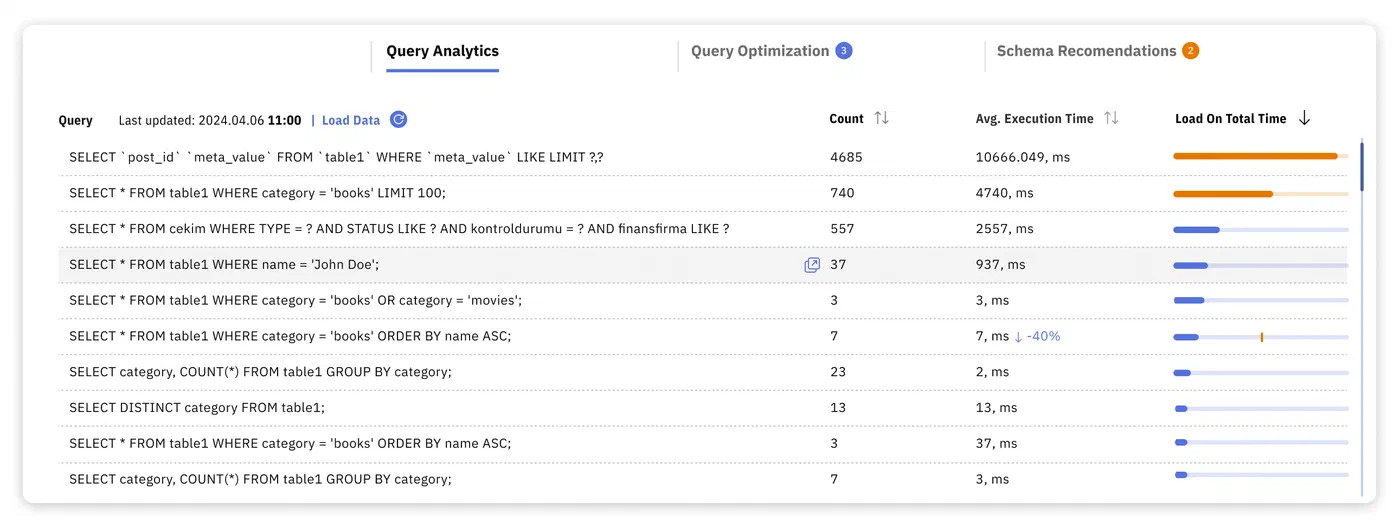Image resolution: width=1400 pixels, height=528 pixels.
Task: Click the execution time 937, ms
Action: coord(1001,265)
